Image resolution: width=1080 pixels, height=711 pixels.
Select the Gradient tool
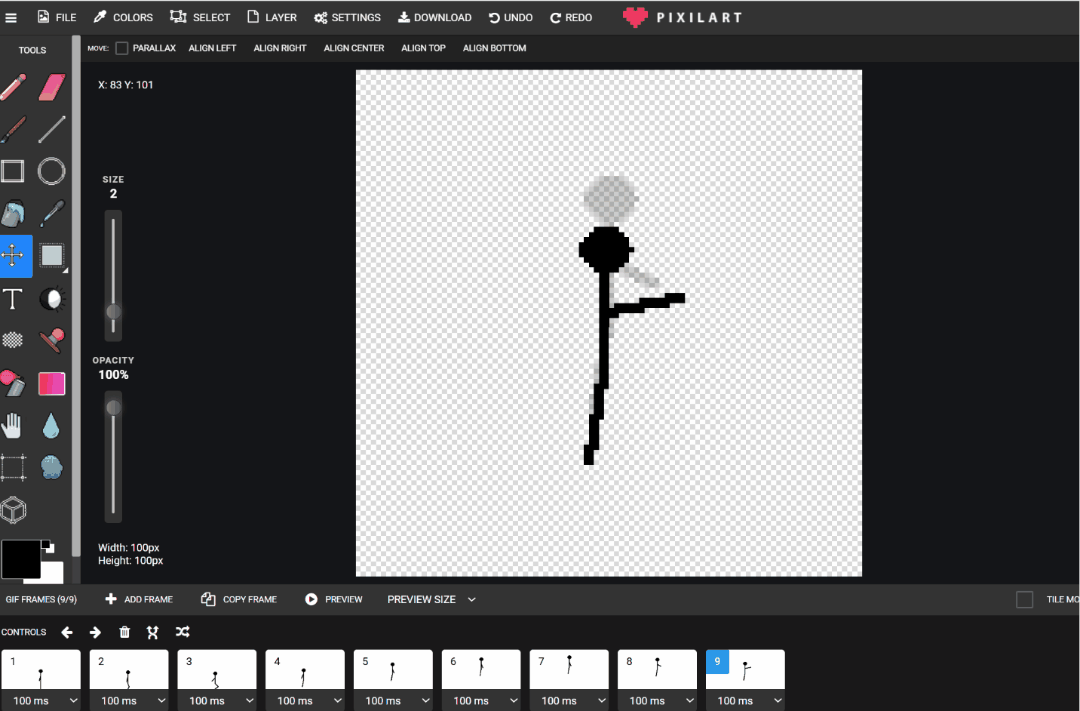click(52, 384)
